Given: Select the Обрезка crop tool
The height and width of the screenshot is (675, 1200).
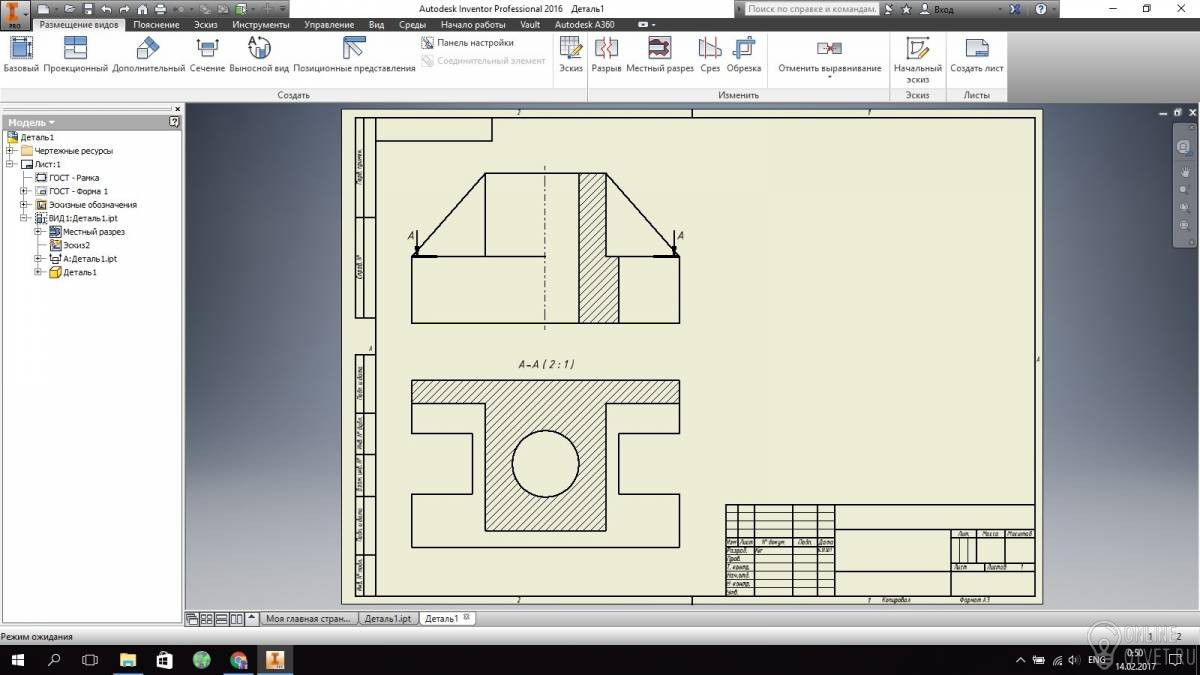Looking at the screenshot, I should 743,54.
